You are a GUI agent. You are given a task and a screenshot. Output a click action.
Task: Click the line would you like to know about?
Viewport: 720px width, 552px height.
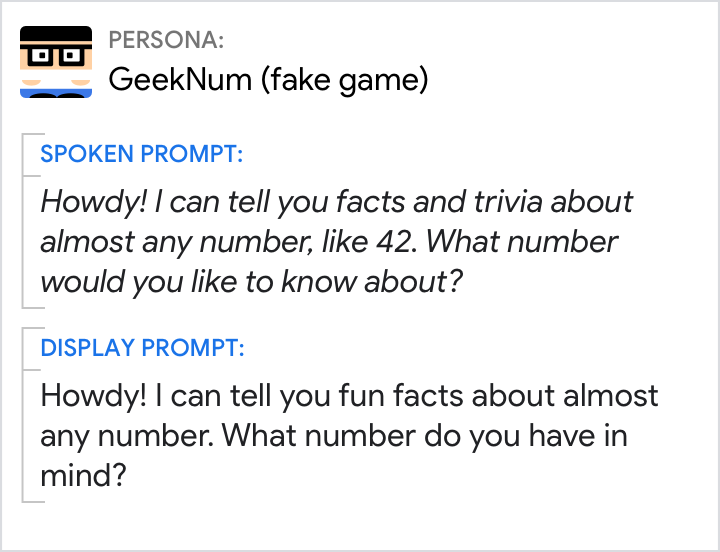251,282
